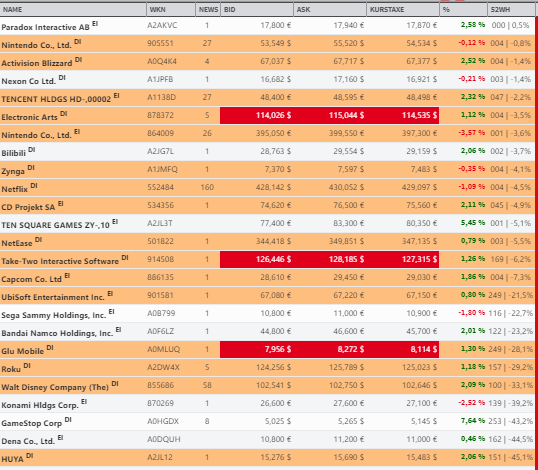This screenshot has width=538, height=470.
Task: Click GameStop change 7,64 %
Action: click(473, 421)
